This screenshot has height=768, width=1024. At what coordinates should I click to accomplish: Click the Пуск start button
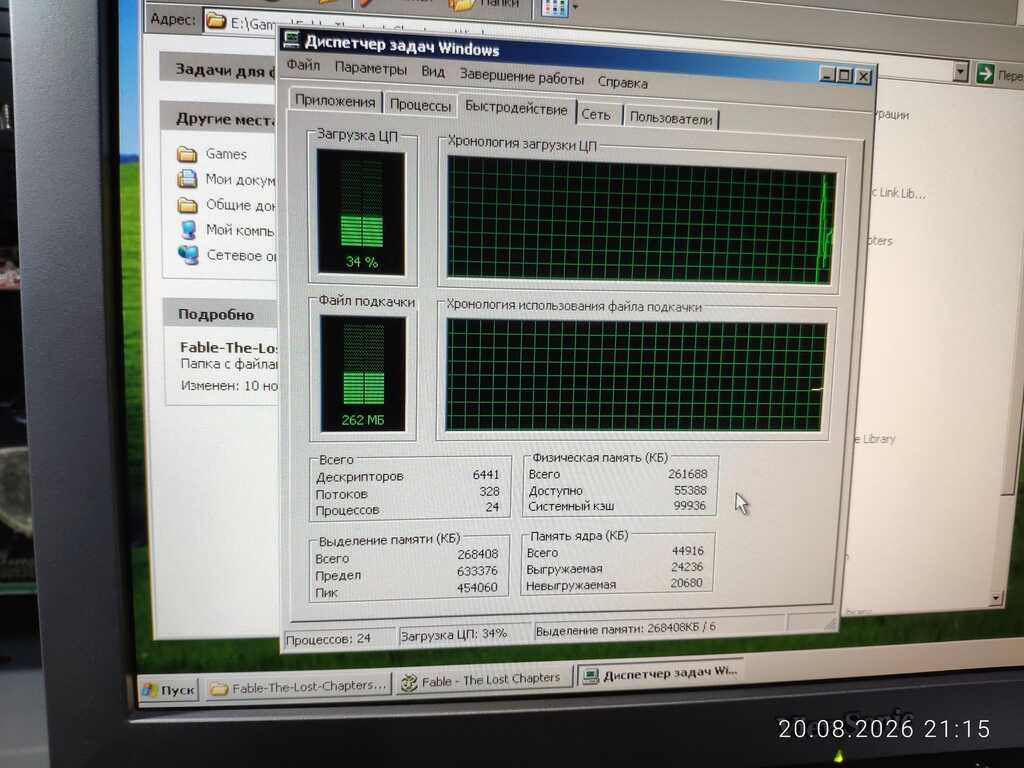(168, 690)
